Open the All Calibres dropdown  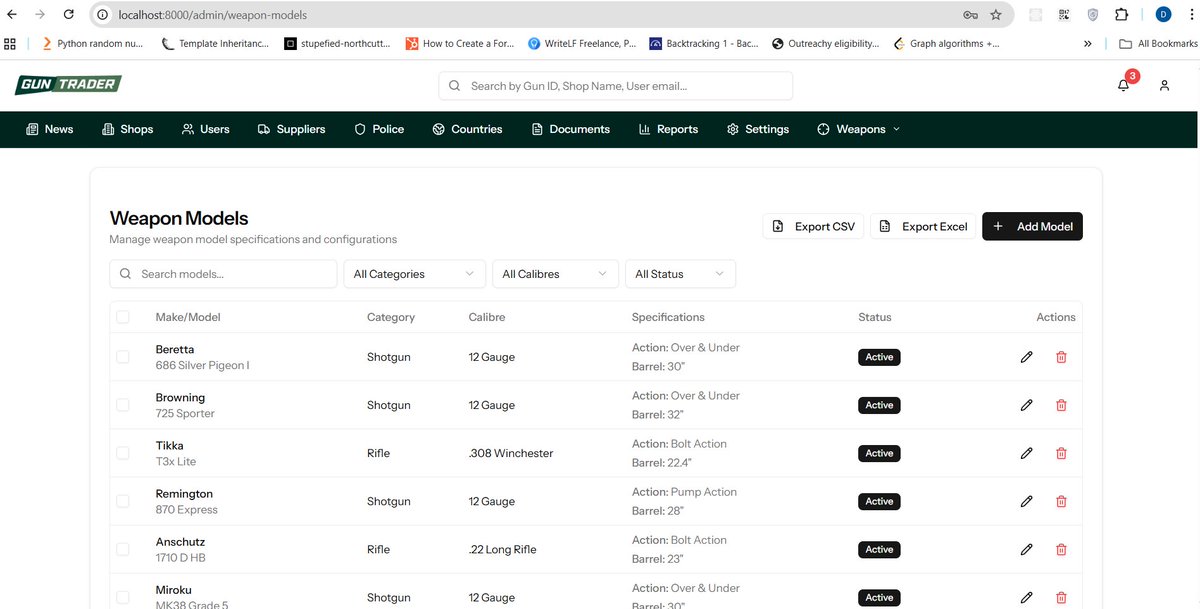point(555,274)
